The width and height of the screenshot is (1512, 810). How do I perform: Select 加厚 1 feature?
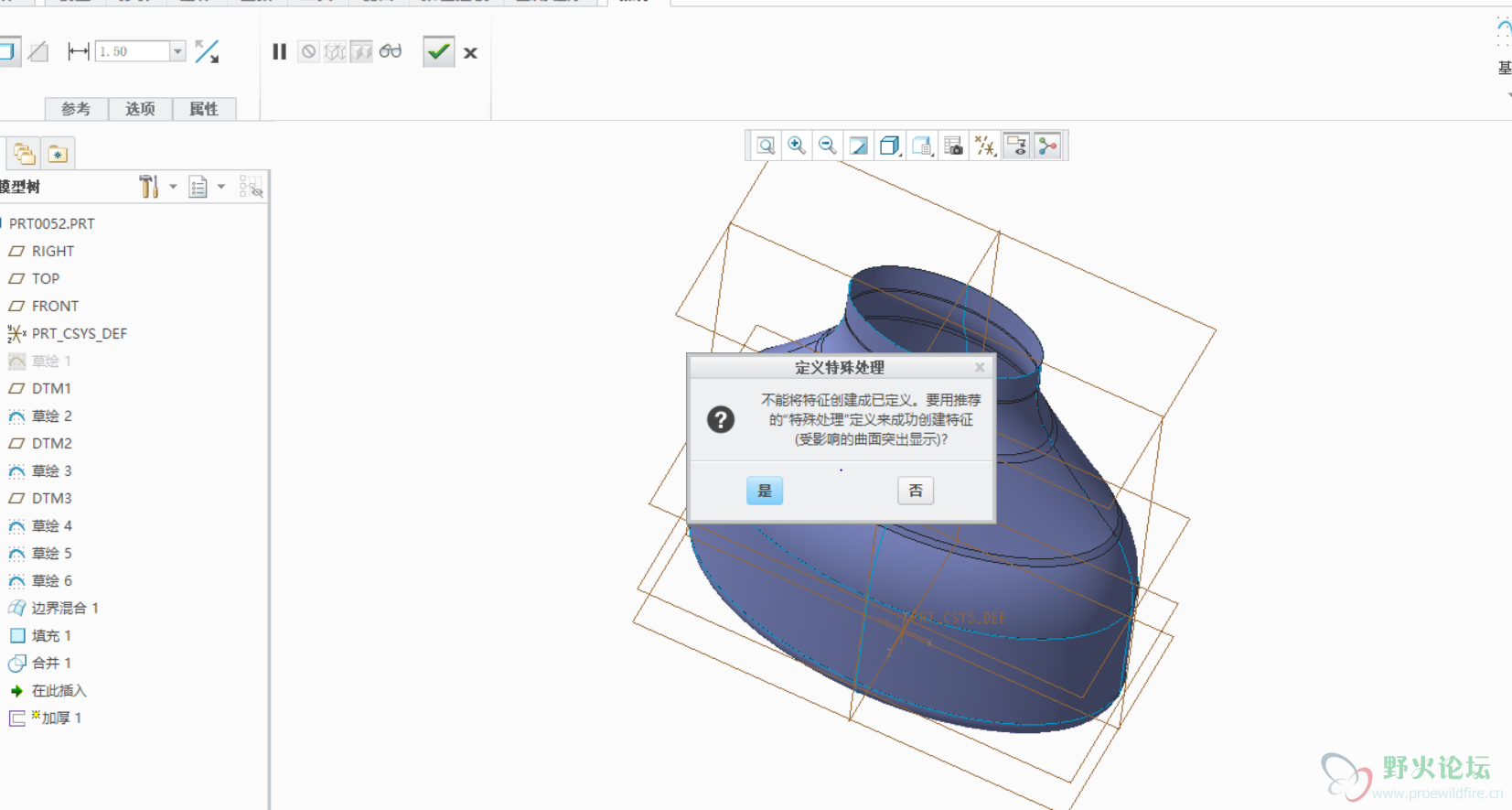(x=60, y=718)
